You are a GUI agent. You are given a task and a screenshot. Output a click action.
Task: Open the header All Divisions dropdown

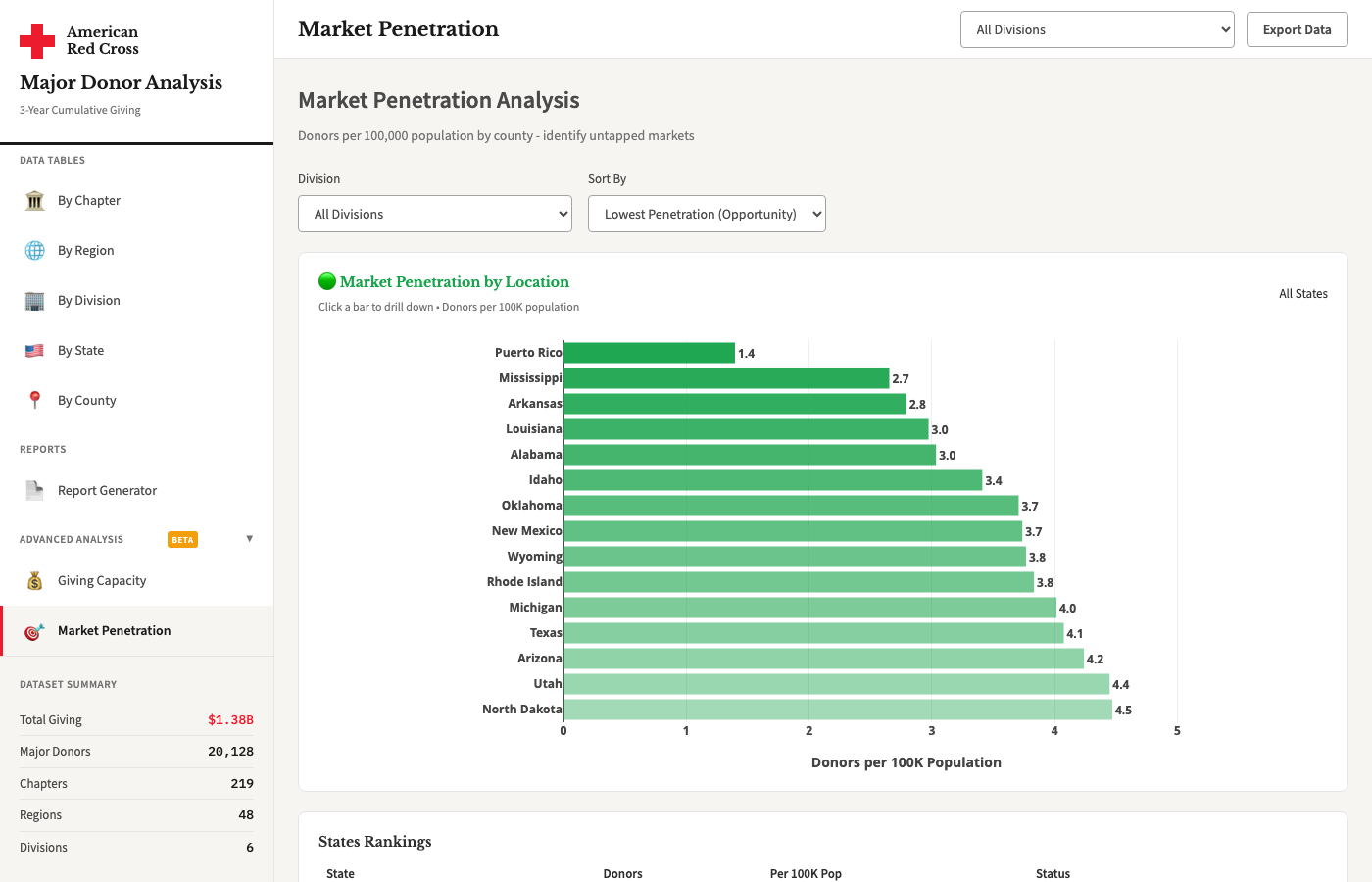tap(1098, 29)
